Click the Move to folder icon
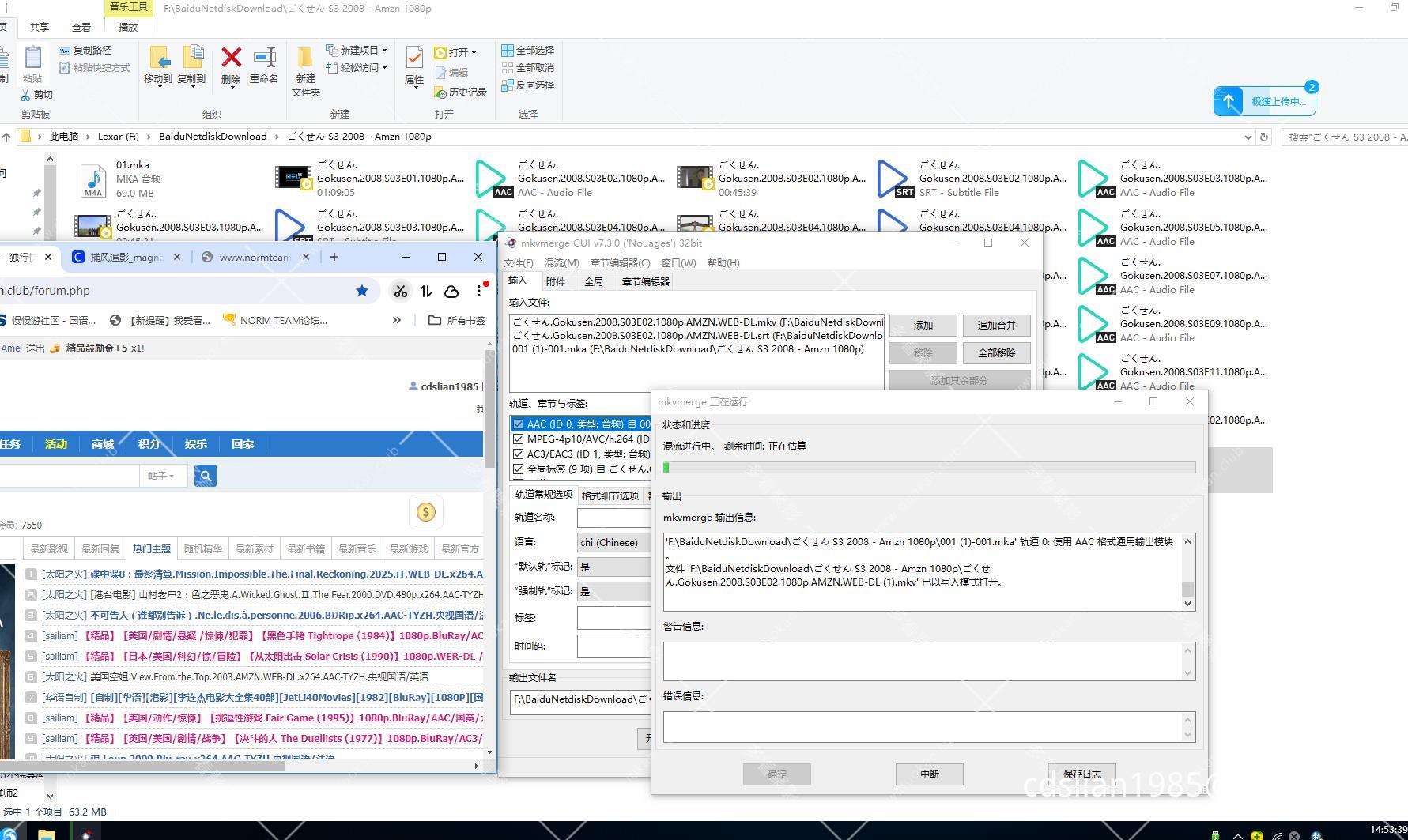 [159, 58]
